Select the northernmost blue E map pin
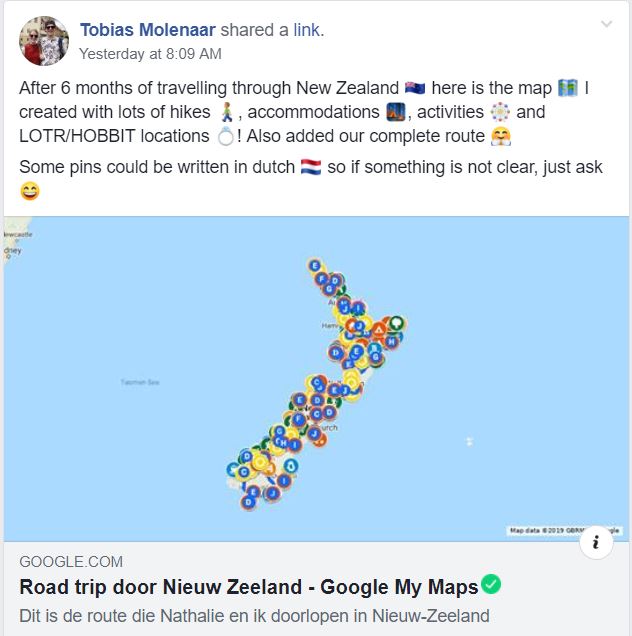Viewport: 632px width, 636px height. [x=315, y=266]
